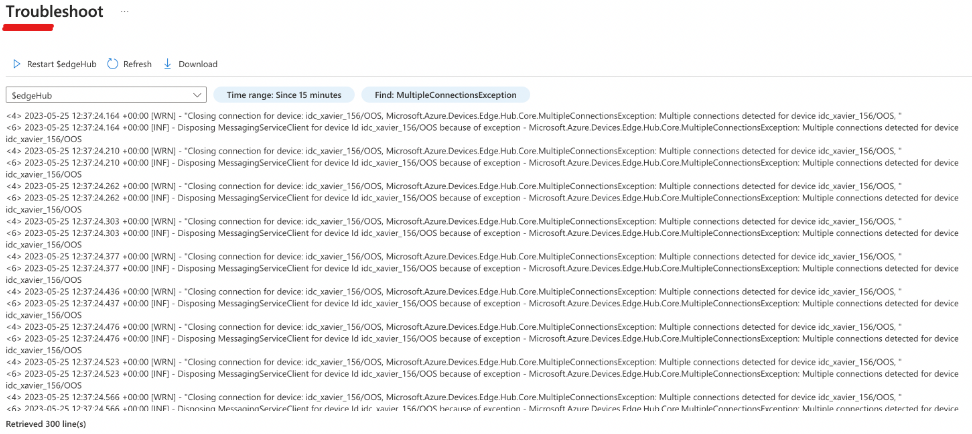Click the Retrieved 300 line(s) status text
The image size is (972, 434).
click(x=46, y=425)
